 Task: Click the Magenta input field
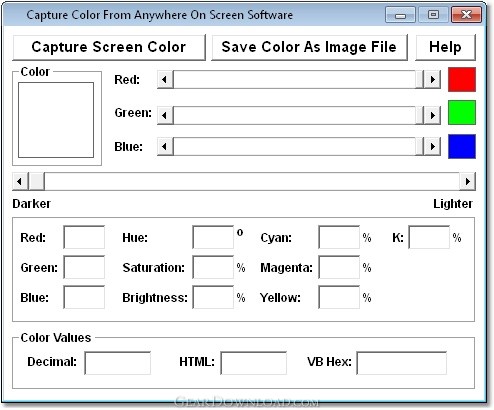pos(339,267)
